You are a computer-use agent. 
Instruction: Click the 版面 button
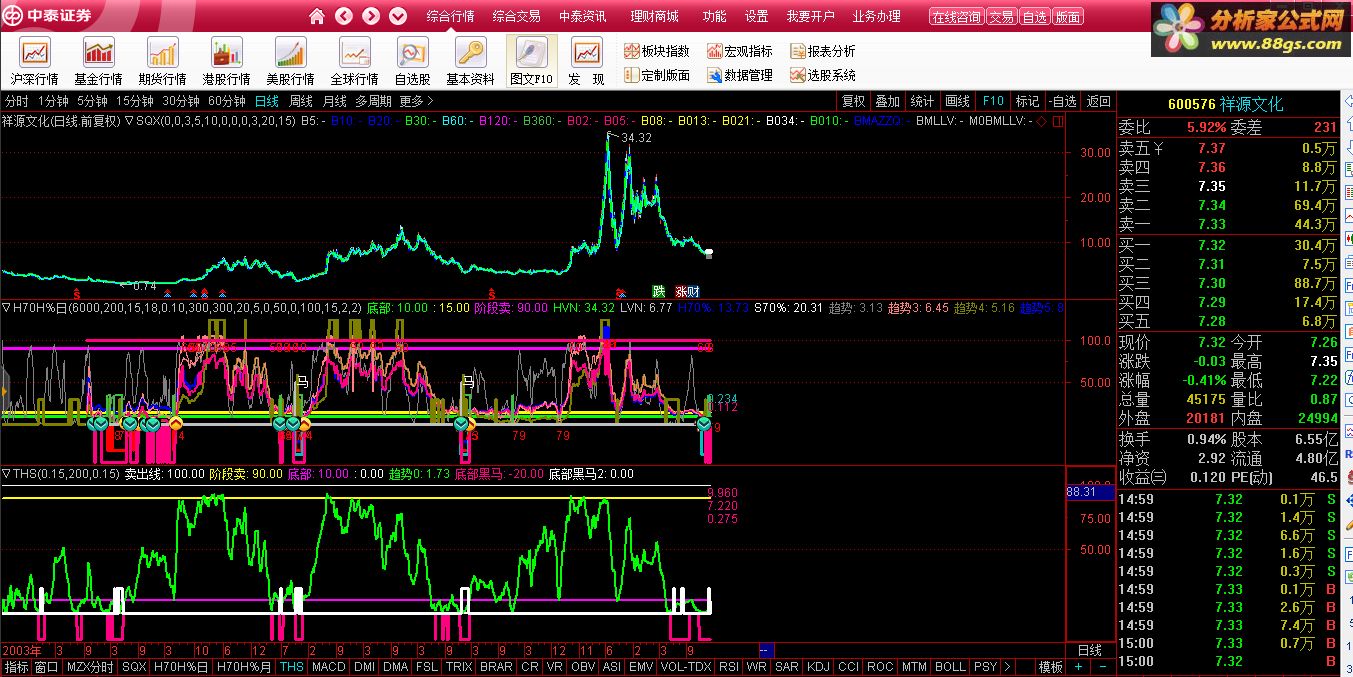click(1068, 17)
